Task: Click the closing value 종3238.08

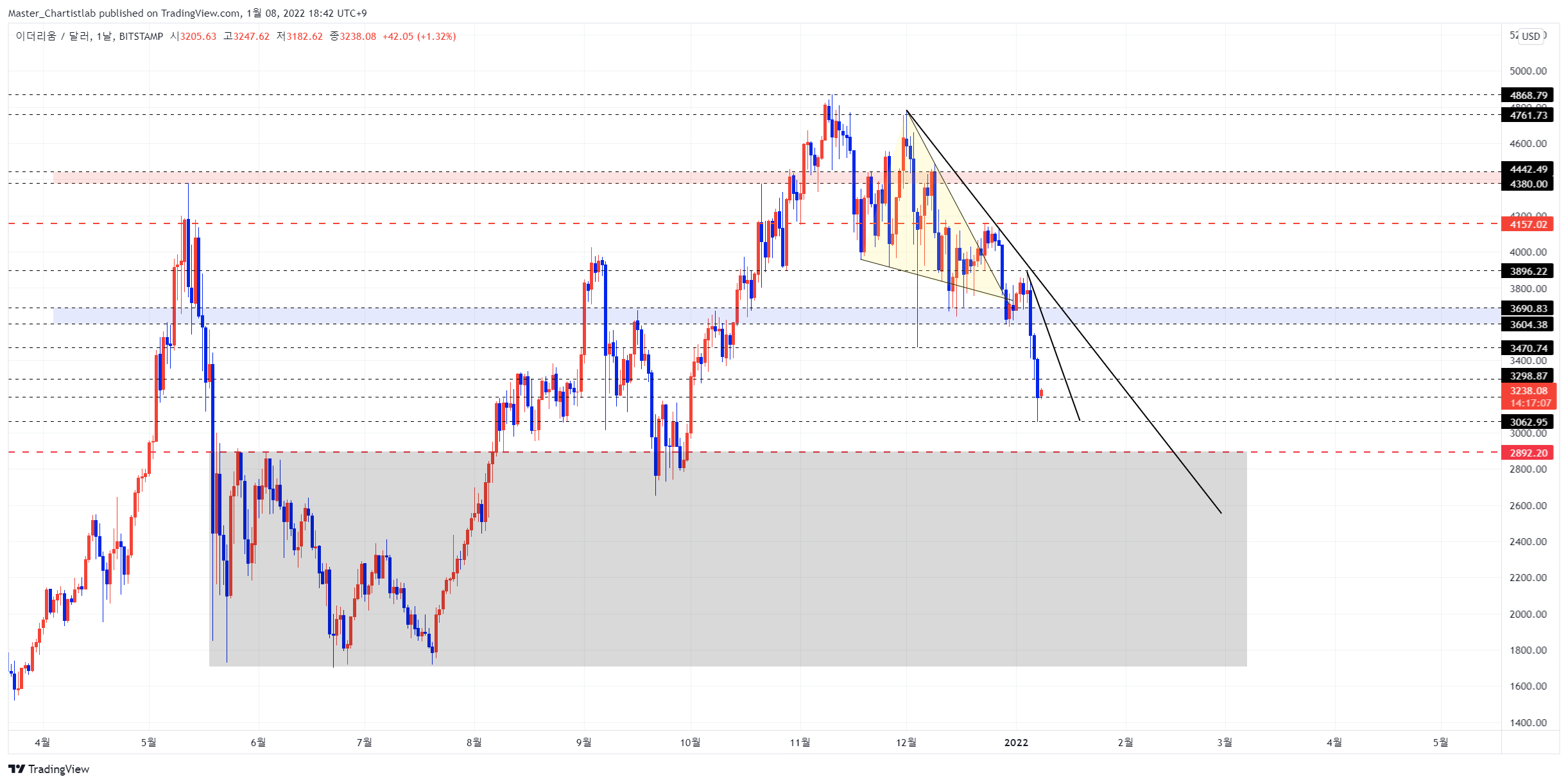Action: 353,36
